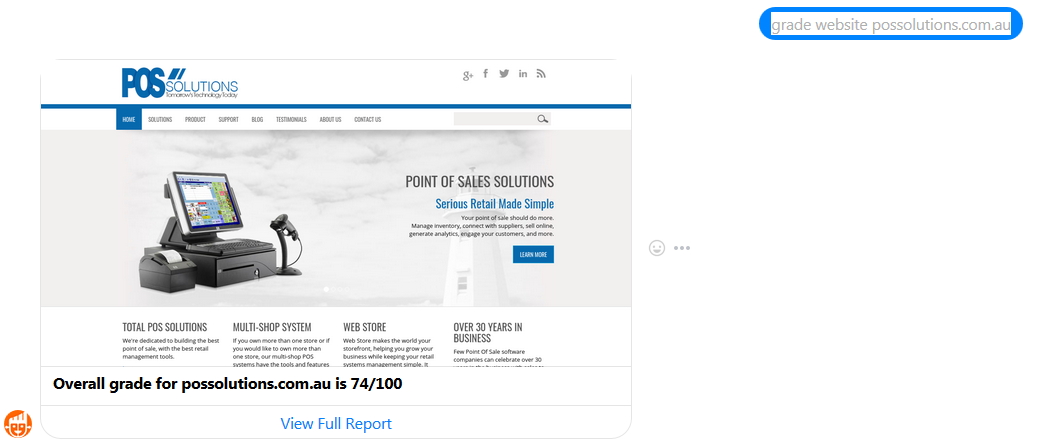Image resolution: width=1059 pixels, height=444 pixels.
Task: Click the View Full Report link
Action: point(336,424)
